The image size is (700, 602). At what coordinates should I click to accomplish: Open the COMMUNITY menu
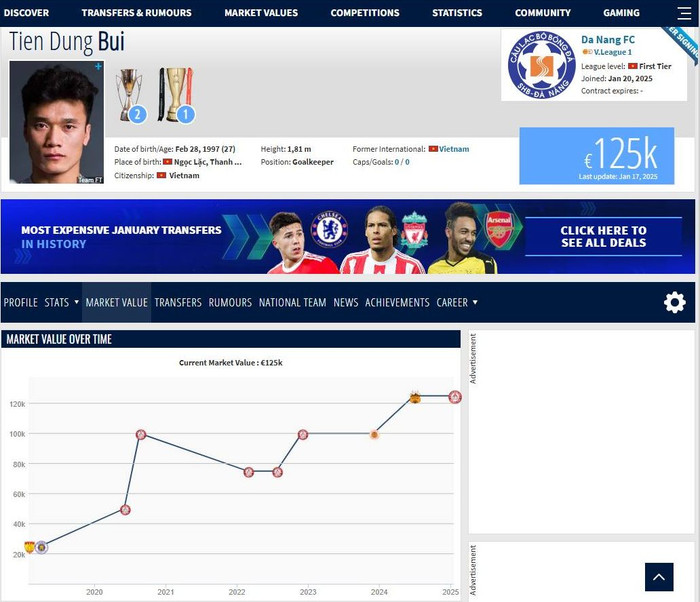pyautogui.click(x=543, y=13)
